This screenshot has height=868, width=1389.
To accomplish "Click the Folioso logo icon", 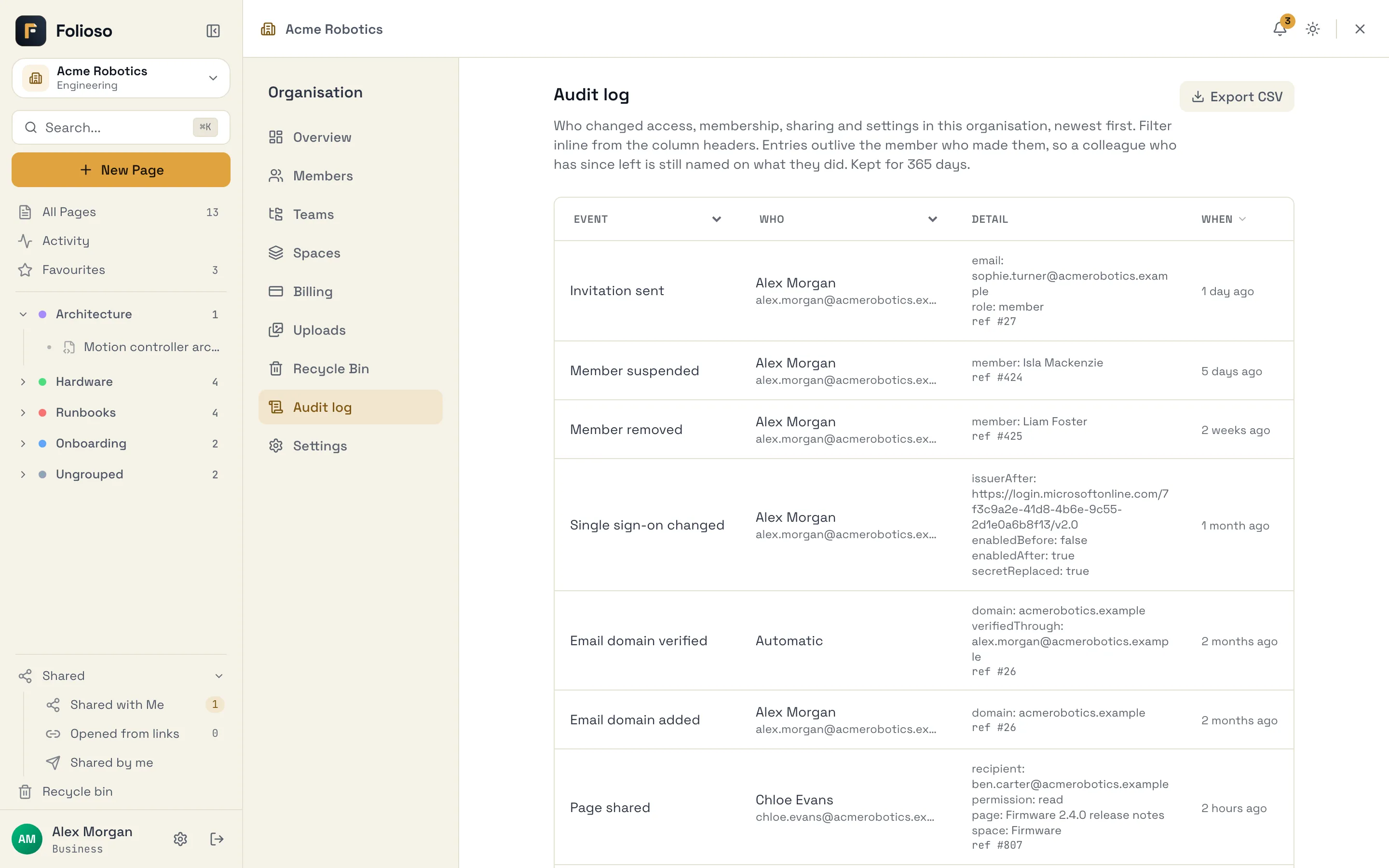I will pyautogui.click(x=31, y=31).
